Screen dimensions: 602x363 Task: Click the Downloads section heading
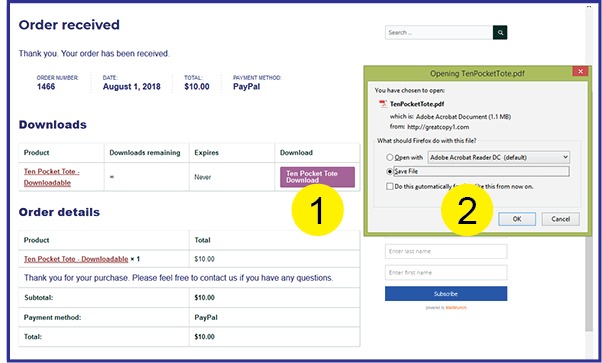[x=53, y=124]
